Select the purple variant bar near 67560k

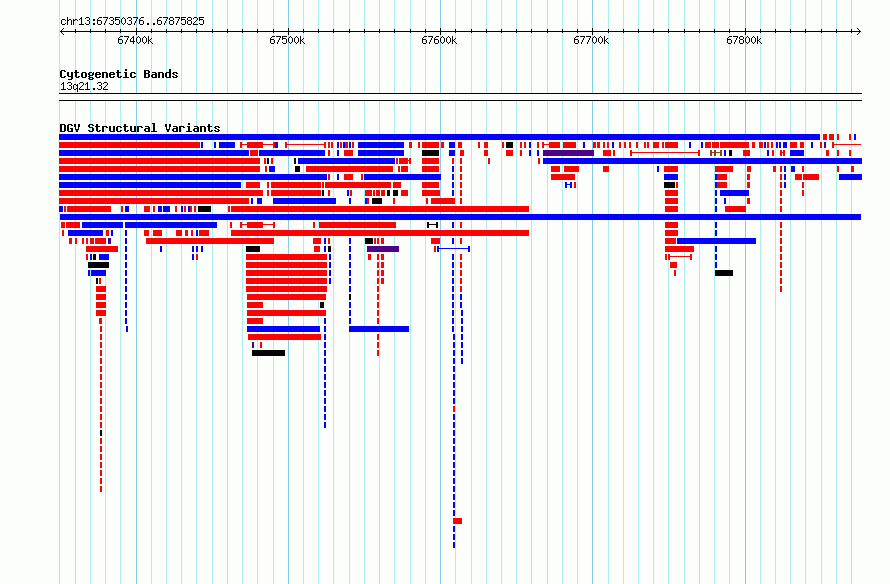(383, 249)
